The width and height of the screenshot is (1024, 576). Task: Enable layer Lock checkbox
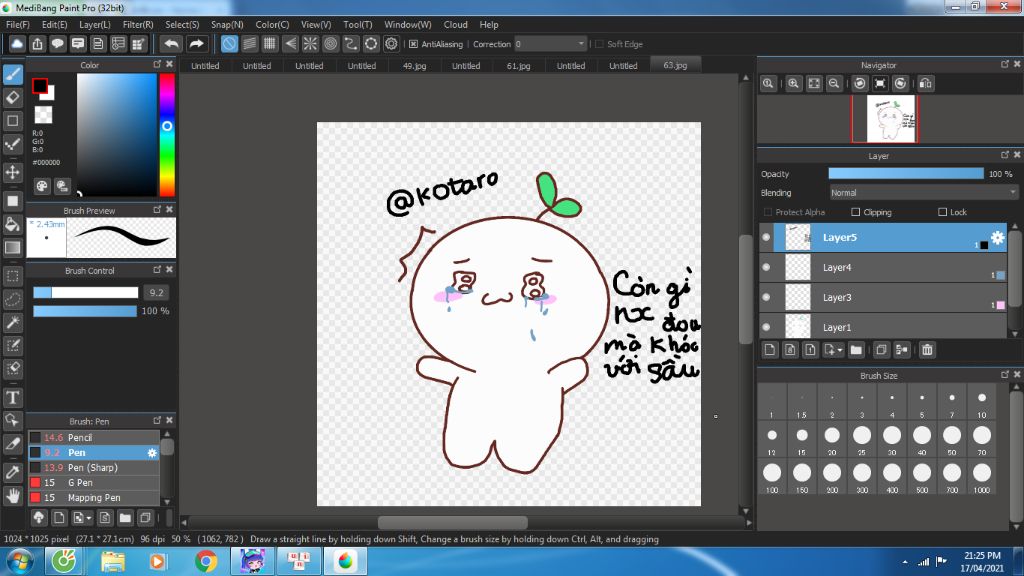pos(942,212)
